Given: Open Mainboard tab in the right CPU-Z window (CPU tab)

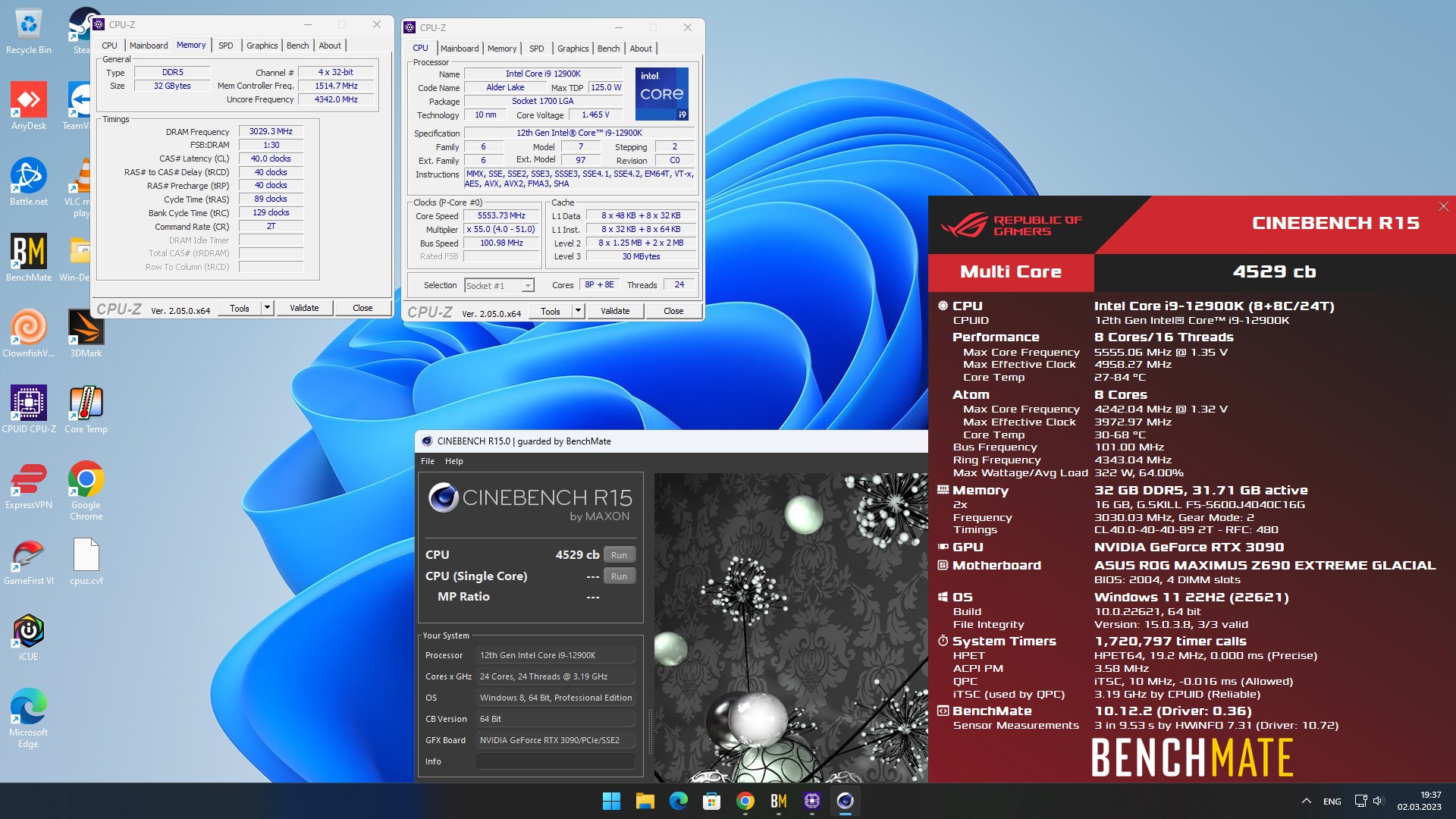Looking at the screenshot, I should (x=460, y=49).
